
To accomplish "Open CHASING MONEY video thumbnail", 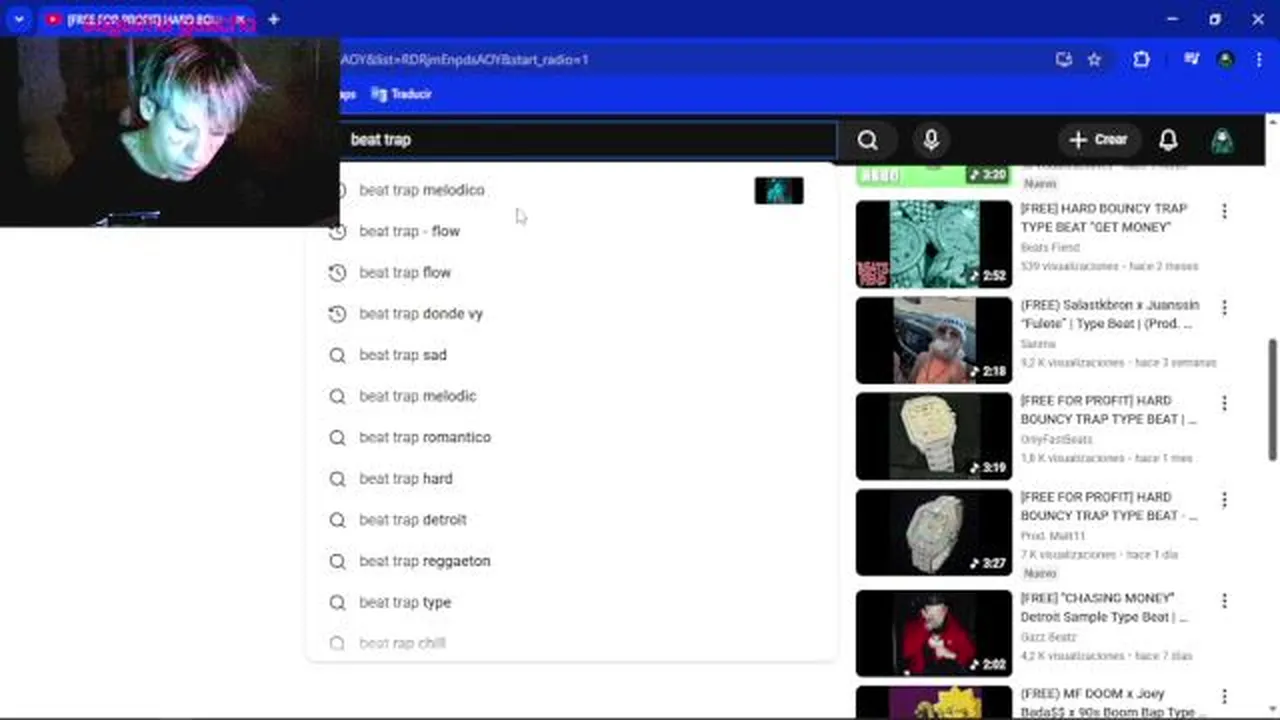I will point(934,632).
